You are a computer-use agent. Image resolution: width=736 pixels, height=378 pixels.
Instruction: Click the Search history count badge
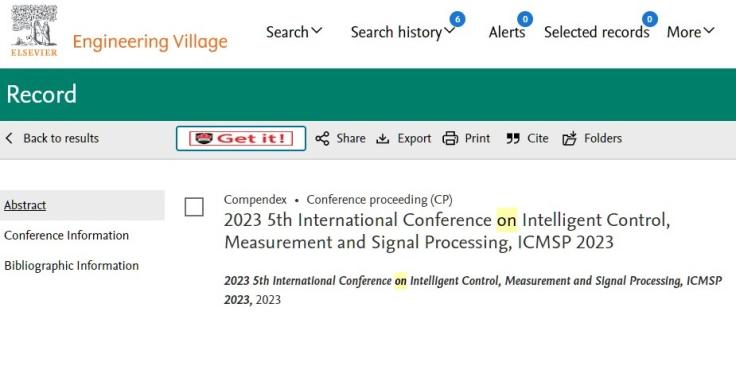(457, 19)
